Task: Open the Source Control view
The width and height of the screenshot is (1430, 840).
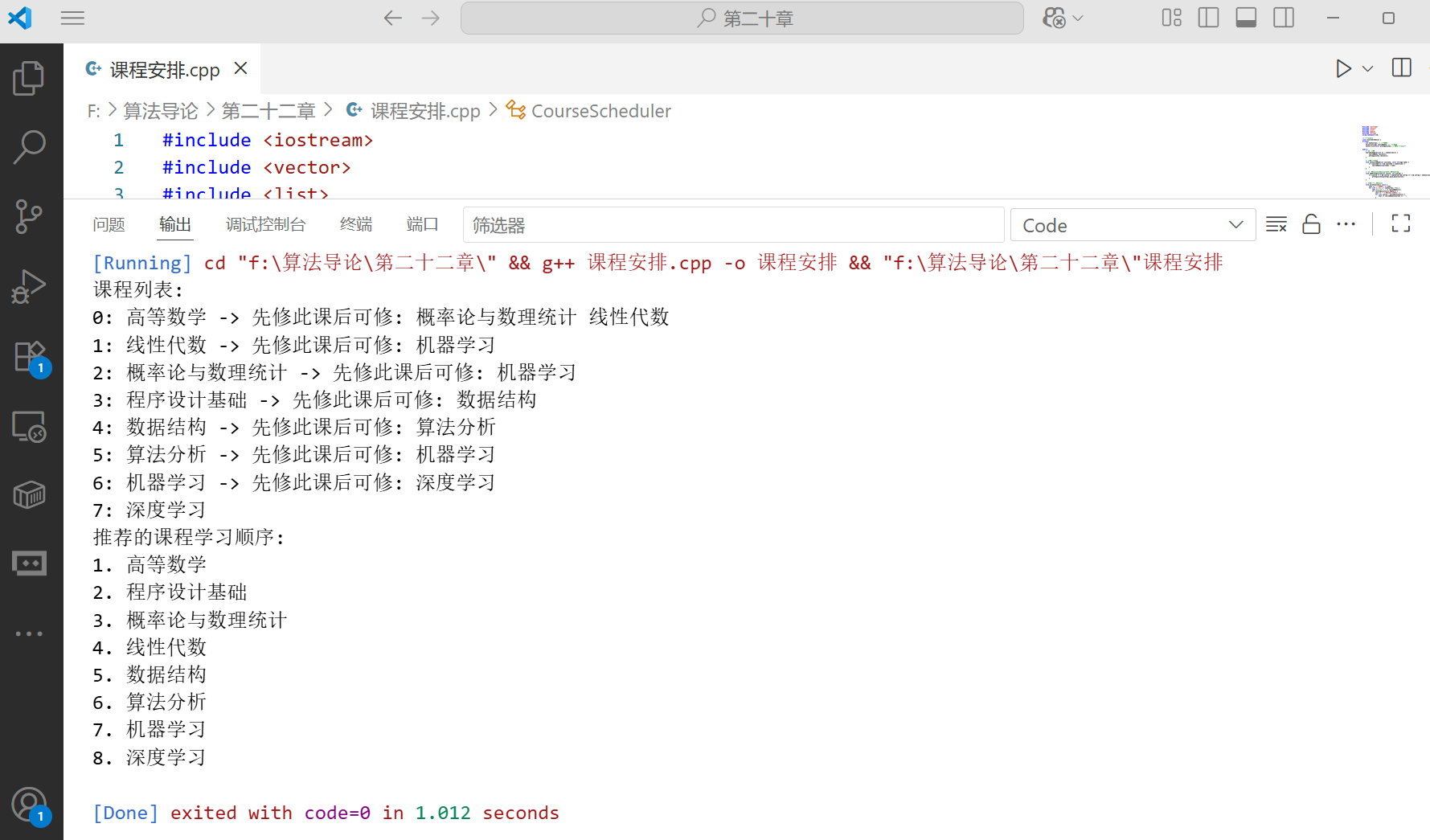Action: [x=29, y=216]
